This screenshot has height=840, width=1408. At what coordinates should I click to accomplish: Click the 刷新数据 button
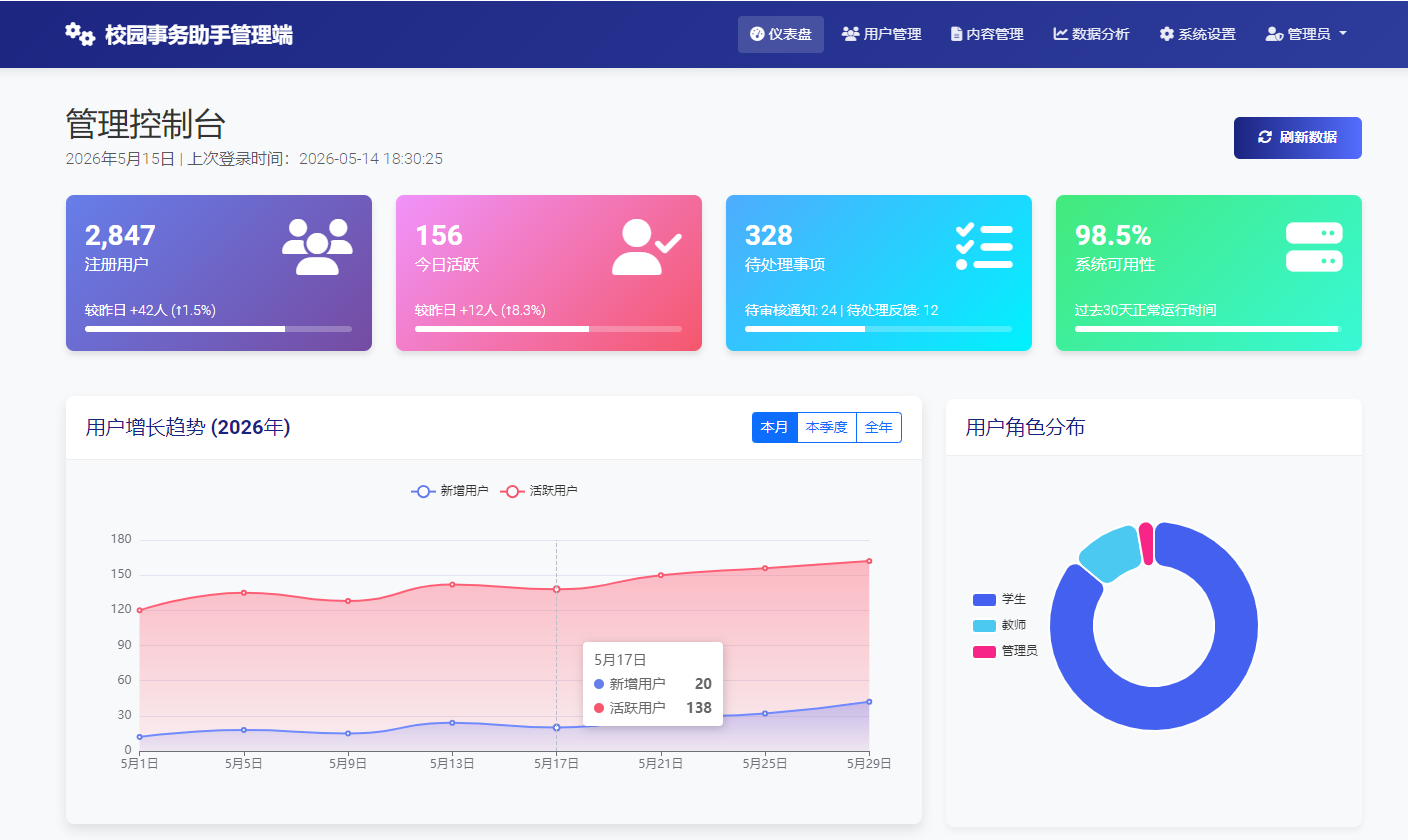coord(1297,137)
